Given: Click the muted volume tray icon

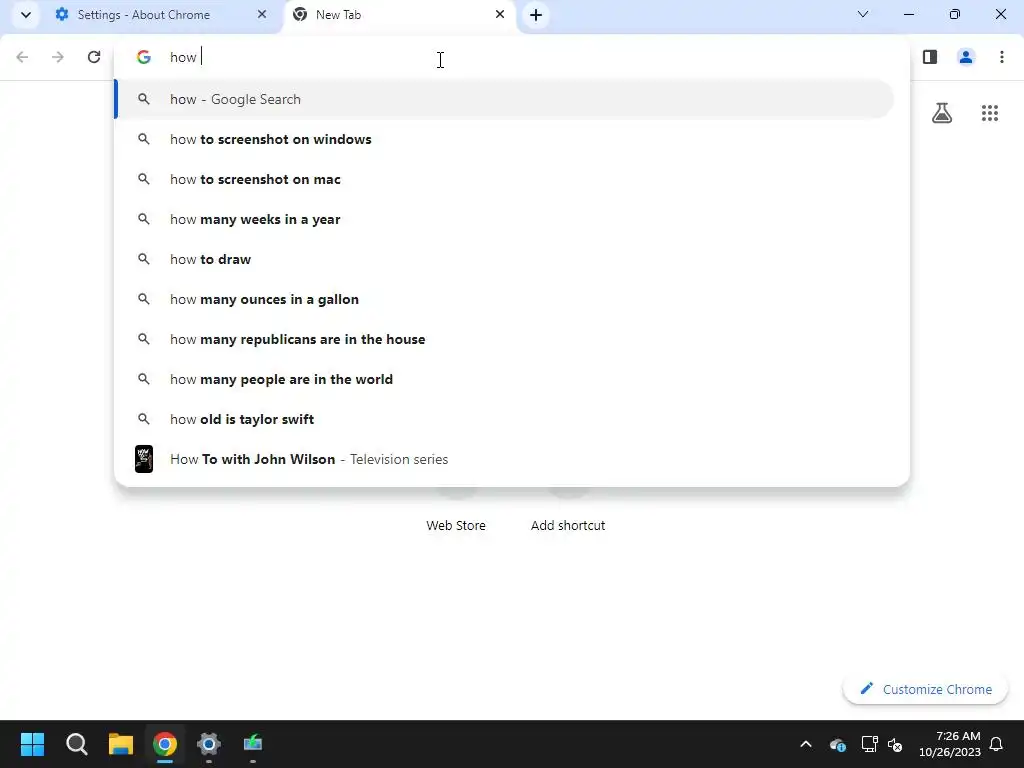Looking at the screenshot, I should click(x=895, y=744).
